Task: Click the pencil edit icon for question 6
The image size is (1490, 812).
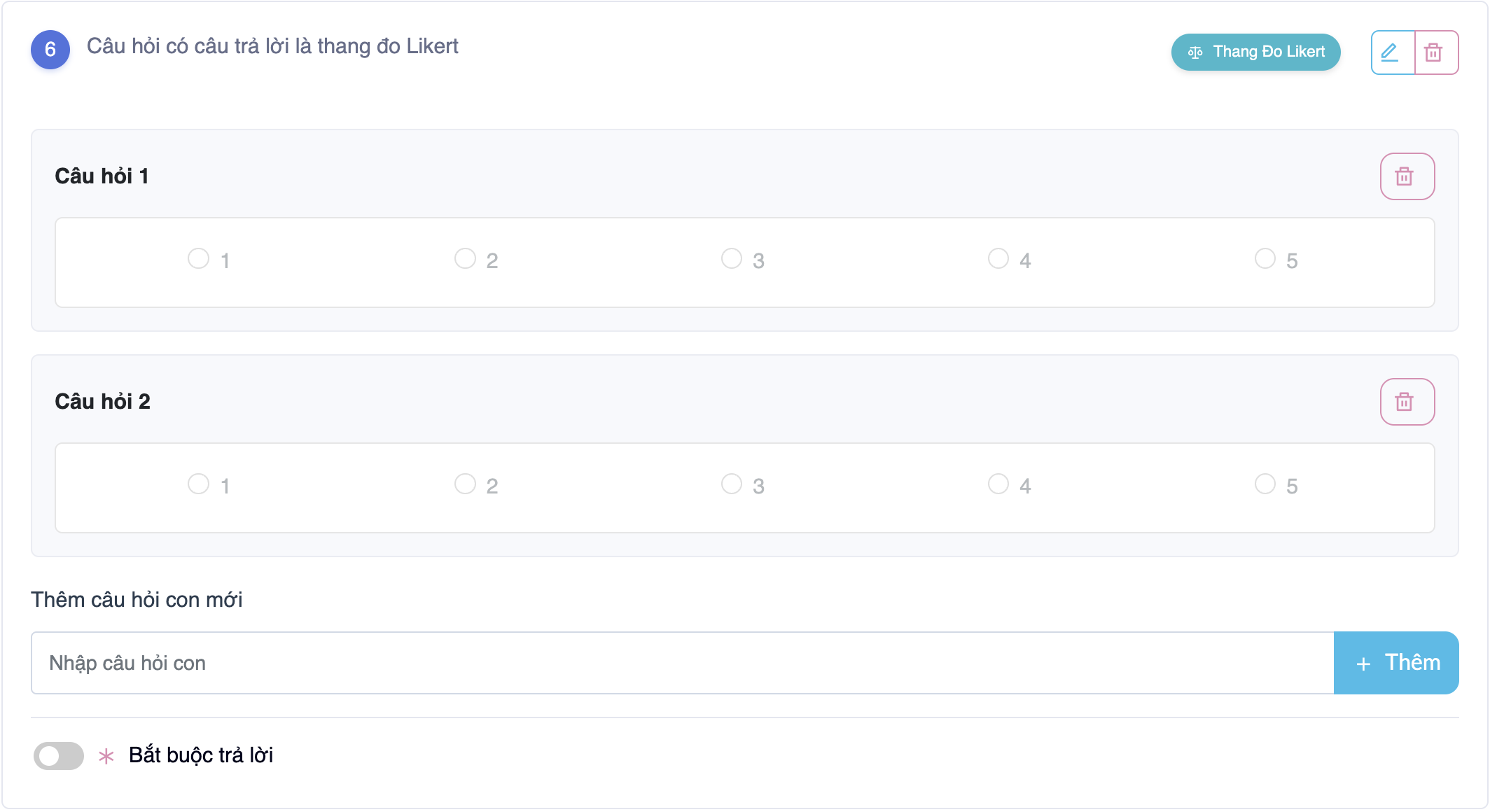Action: pyautogui.click(x=1392, y=52)
